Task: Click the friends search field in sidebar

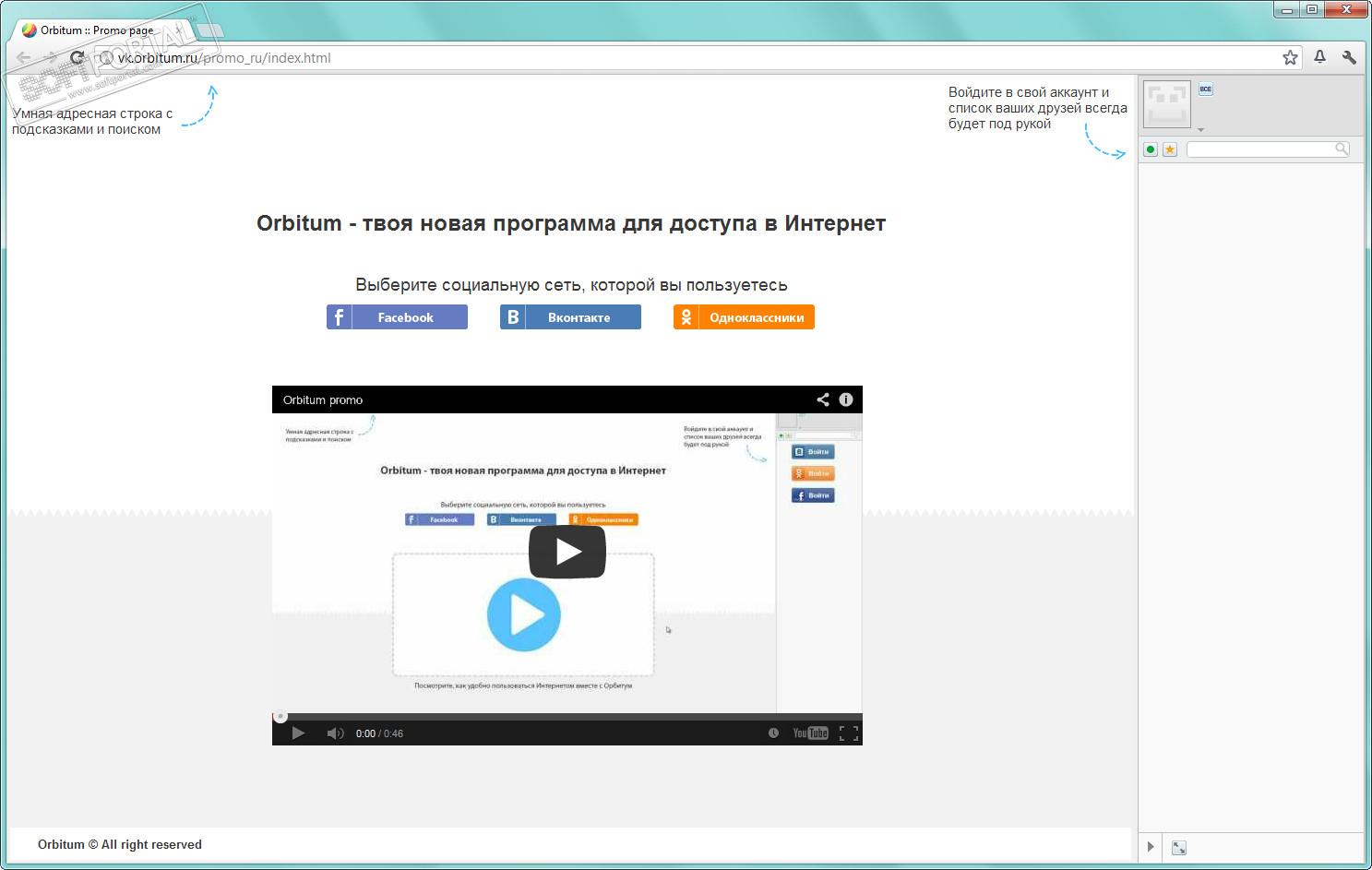Action: pyautogui.click(x=1268, y=149)
